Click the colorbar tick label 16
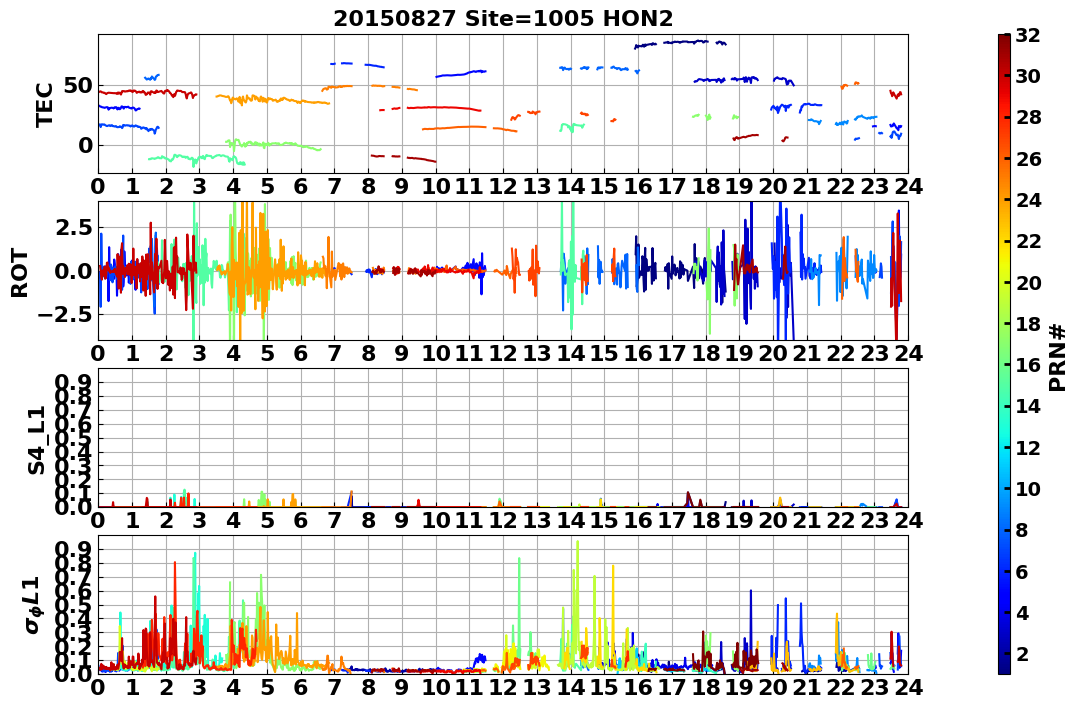The width and height of the screenshot is (1077, 709). click(x=1028, y=365)
